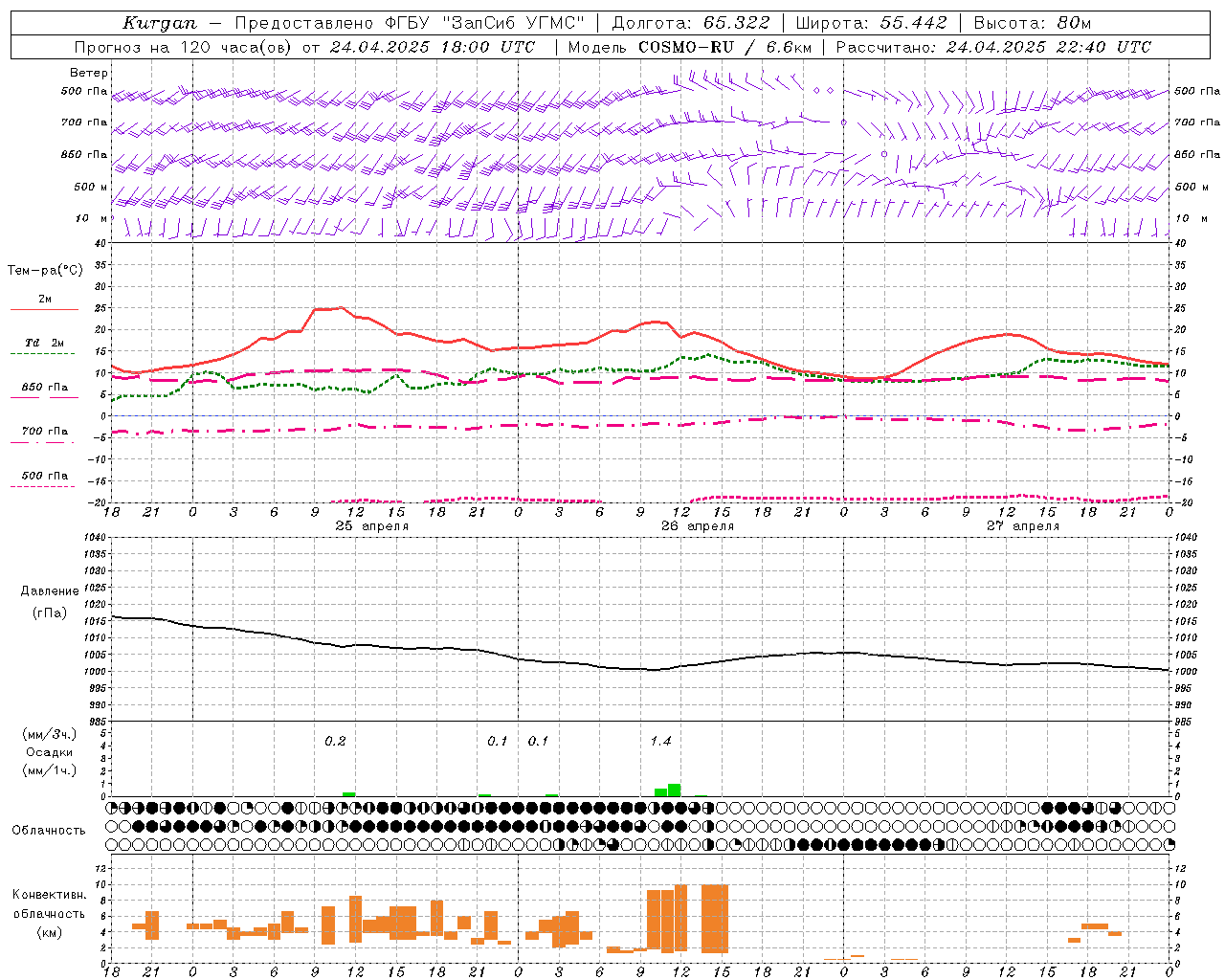Click the "Облачность" cloud cover row label
The image size is (1225, 980).
(x=49, y=830)
